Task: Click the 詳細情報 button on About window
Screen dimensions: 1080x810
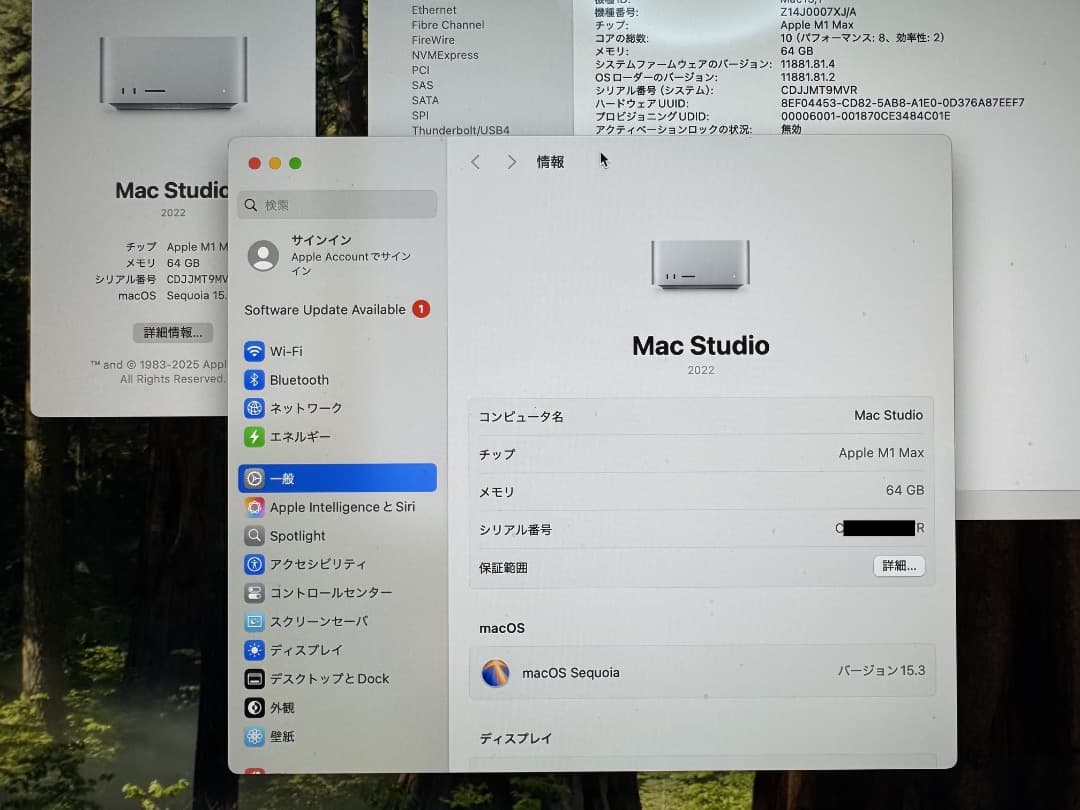Action: pyautogui.click(x=173, y=332)
